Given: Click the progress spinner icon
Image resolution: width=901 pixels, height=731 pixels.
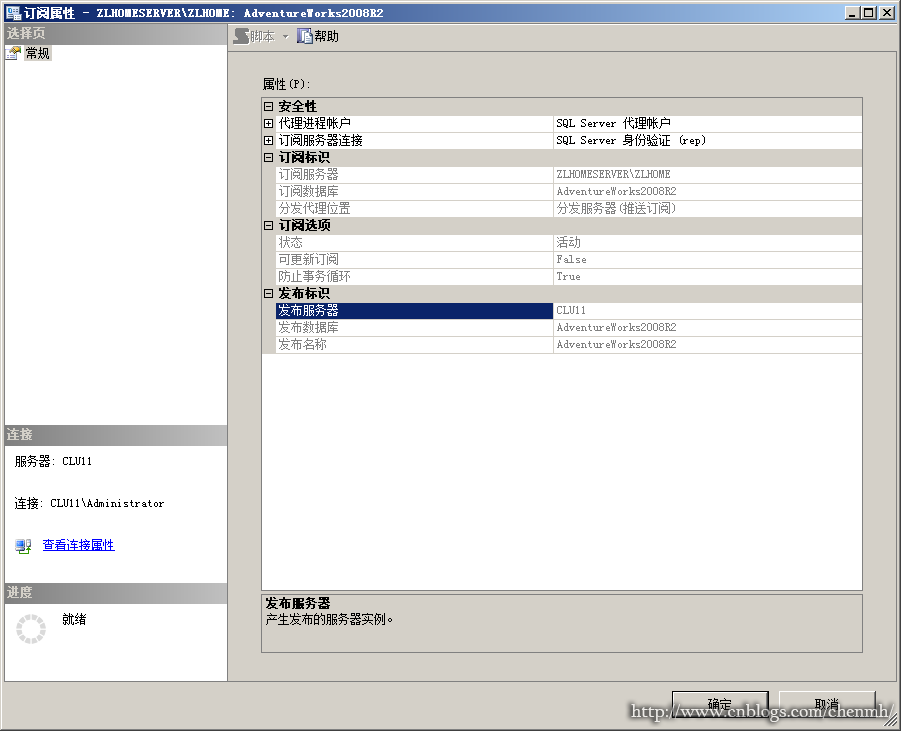Looking at the screenshot, I should [30, 629].
